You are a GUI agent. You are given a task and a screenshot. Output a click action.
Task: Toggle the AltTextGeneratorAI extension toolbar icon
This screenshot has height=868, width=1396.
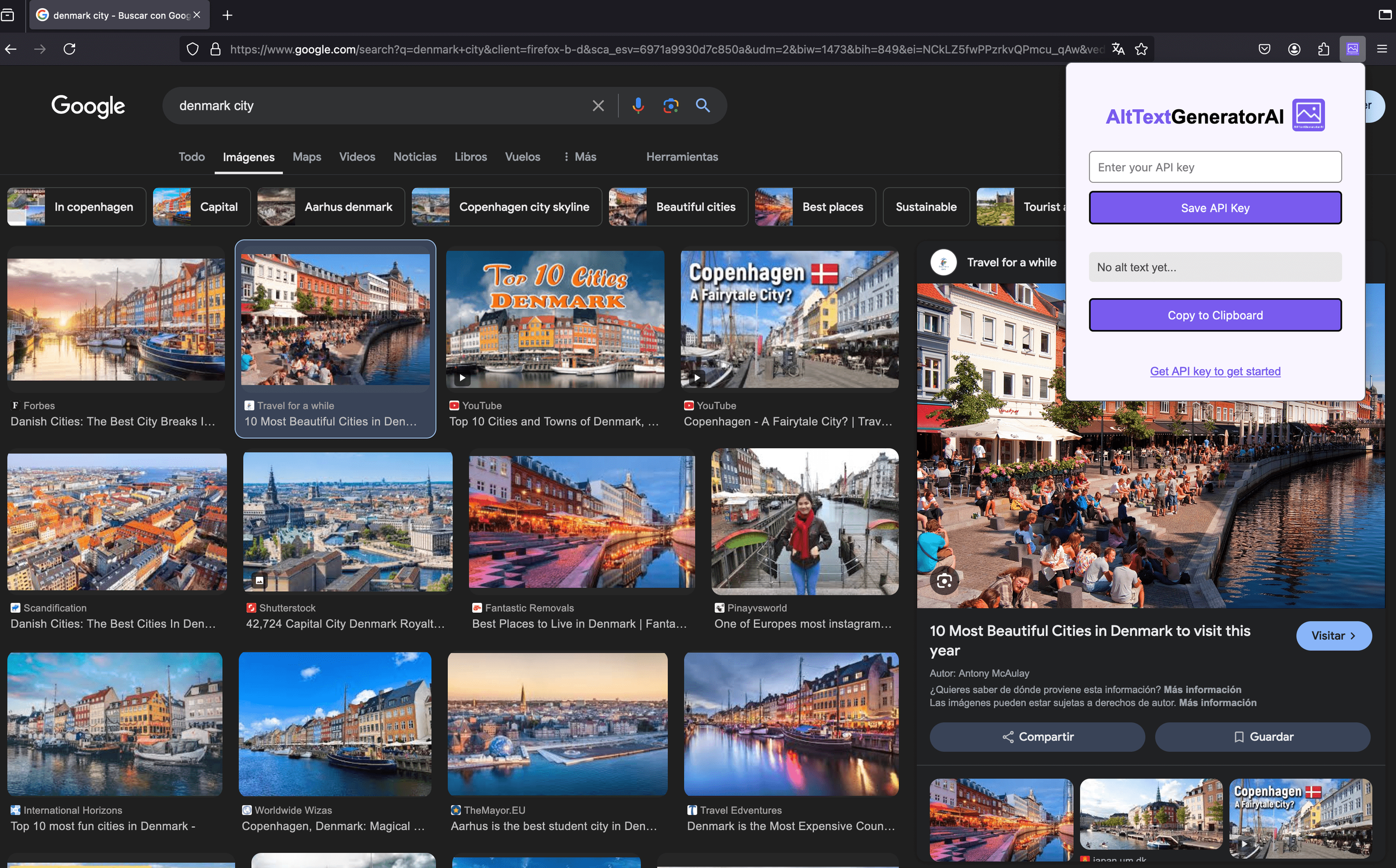(1352, 49)
